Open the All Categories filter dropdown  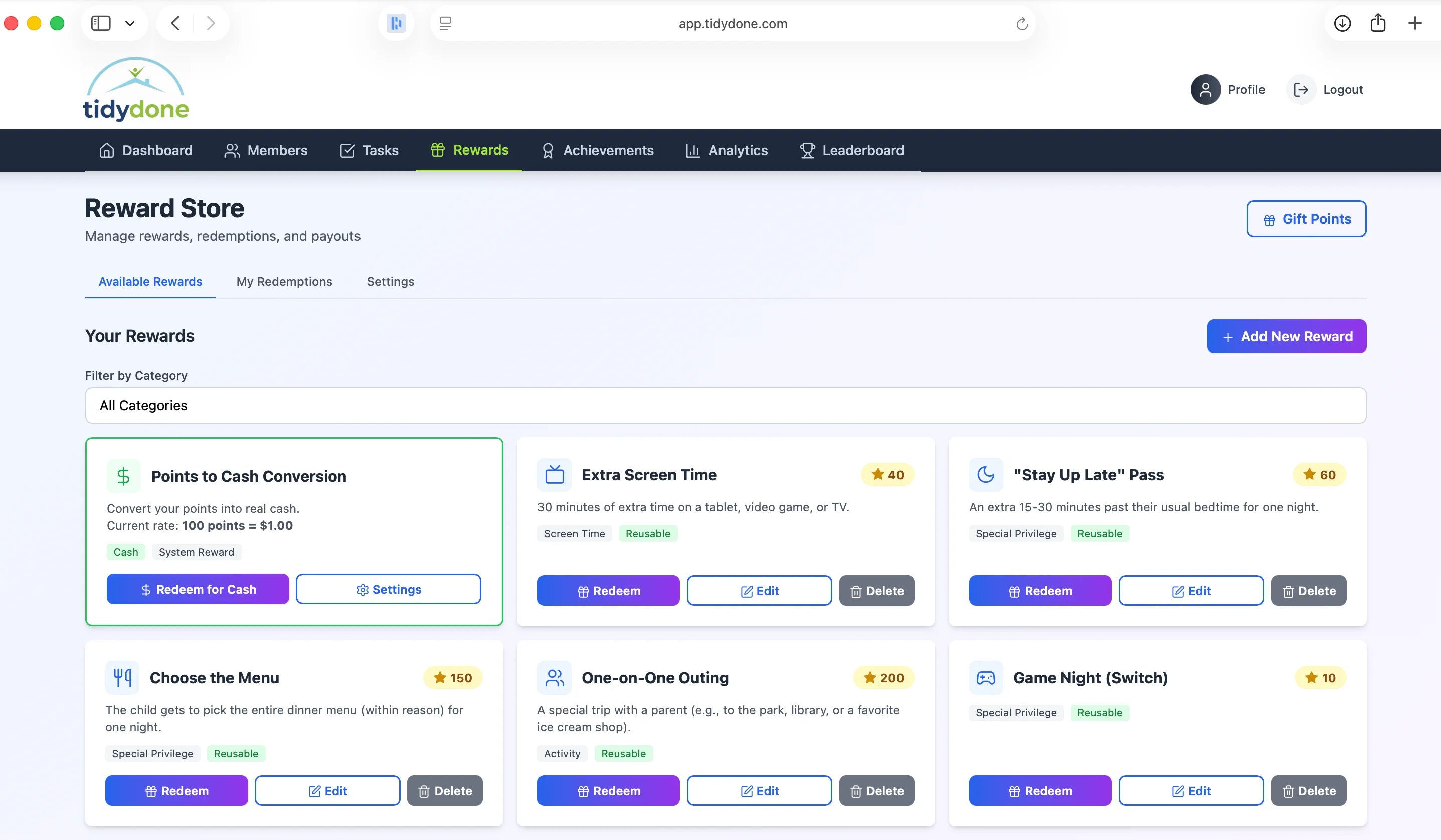pyautogui.click(x=725, y=405)
